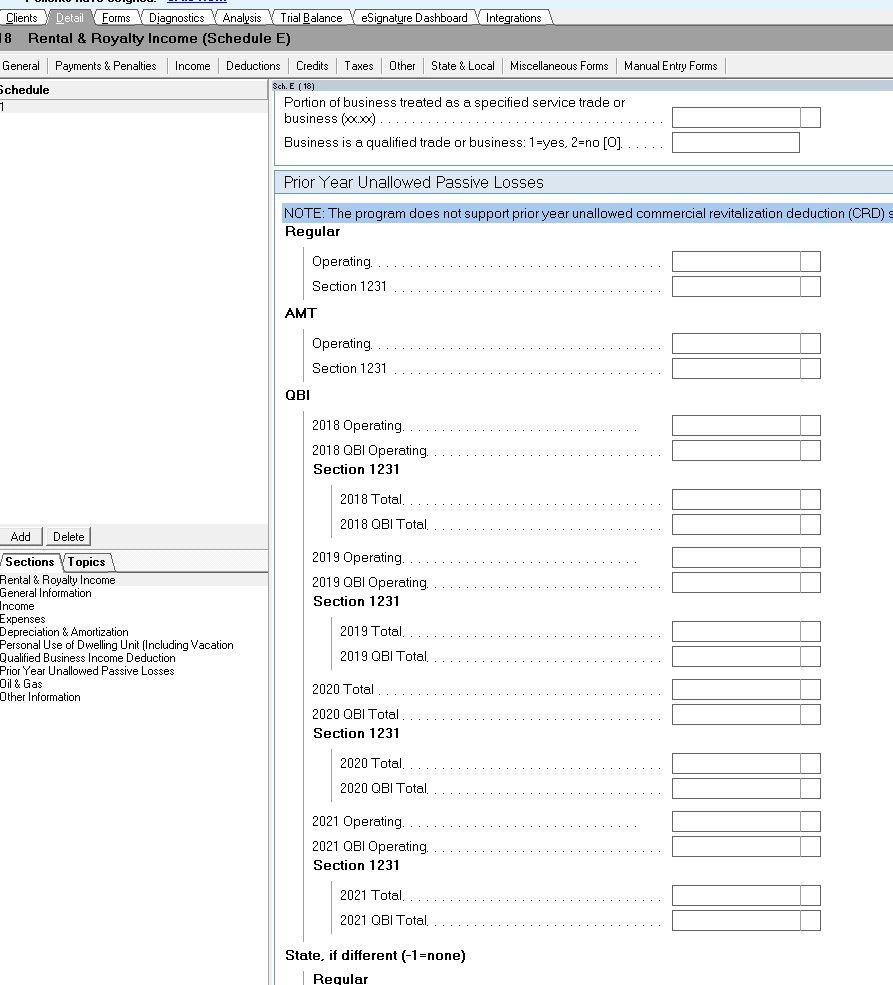Open the Diagnostics tab
Image resolution: width=893 pixels, height=985 pixels.
tap(176, 18)
